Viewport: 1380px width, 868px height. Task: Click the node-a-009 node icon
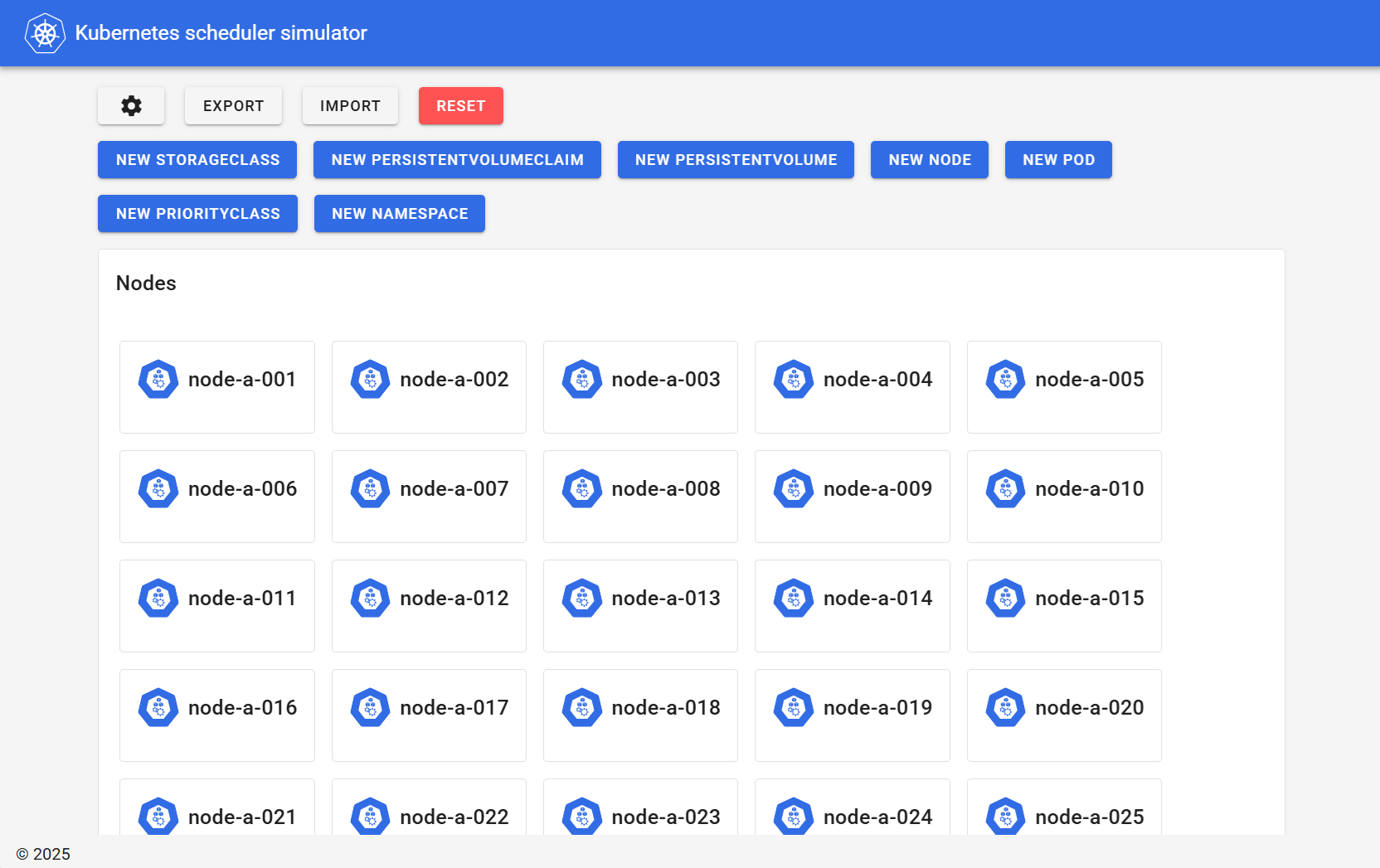coord(794,489)
